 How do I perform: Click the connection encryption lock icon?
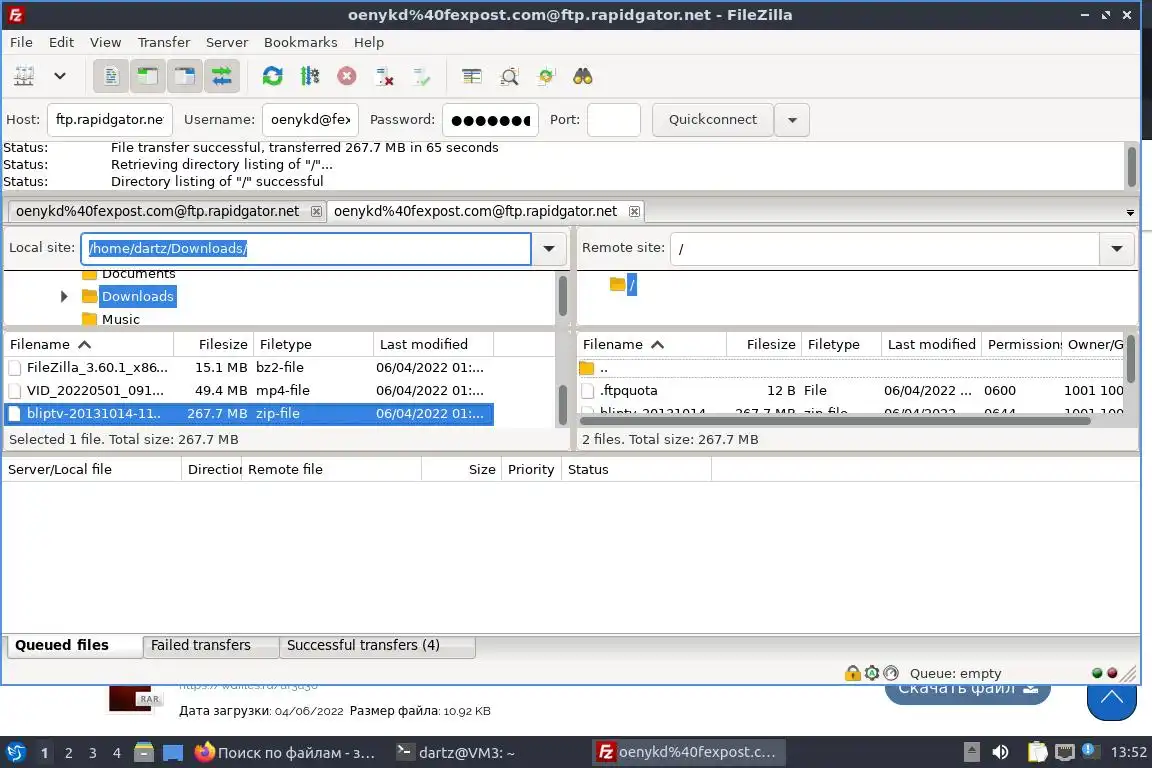click(x=852, y=673)
